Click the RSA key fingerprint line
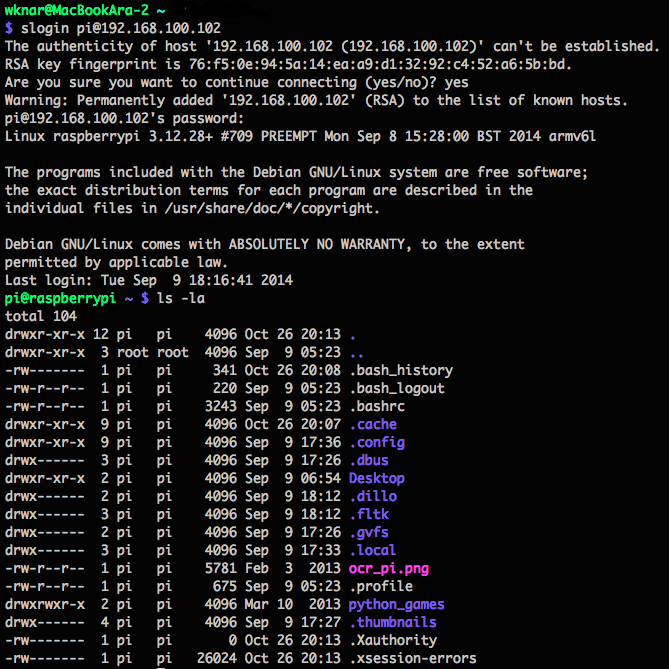This screenshot has height=669, width=669. (288, 64)
